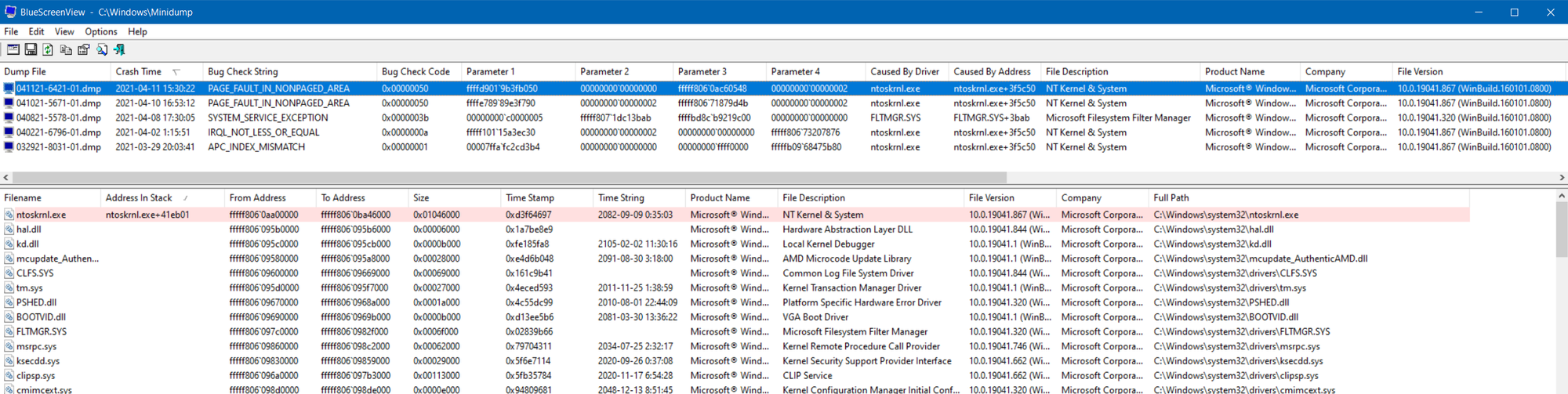Refresh the dump list via the toolbar
This screenshot has width=1568, height=394.
(48, 49)
